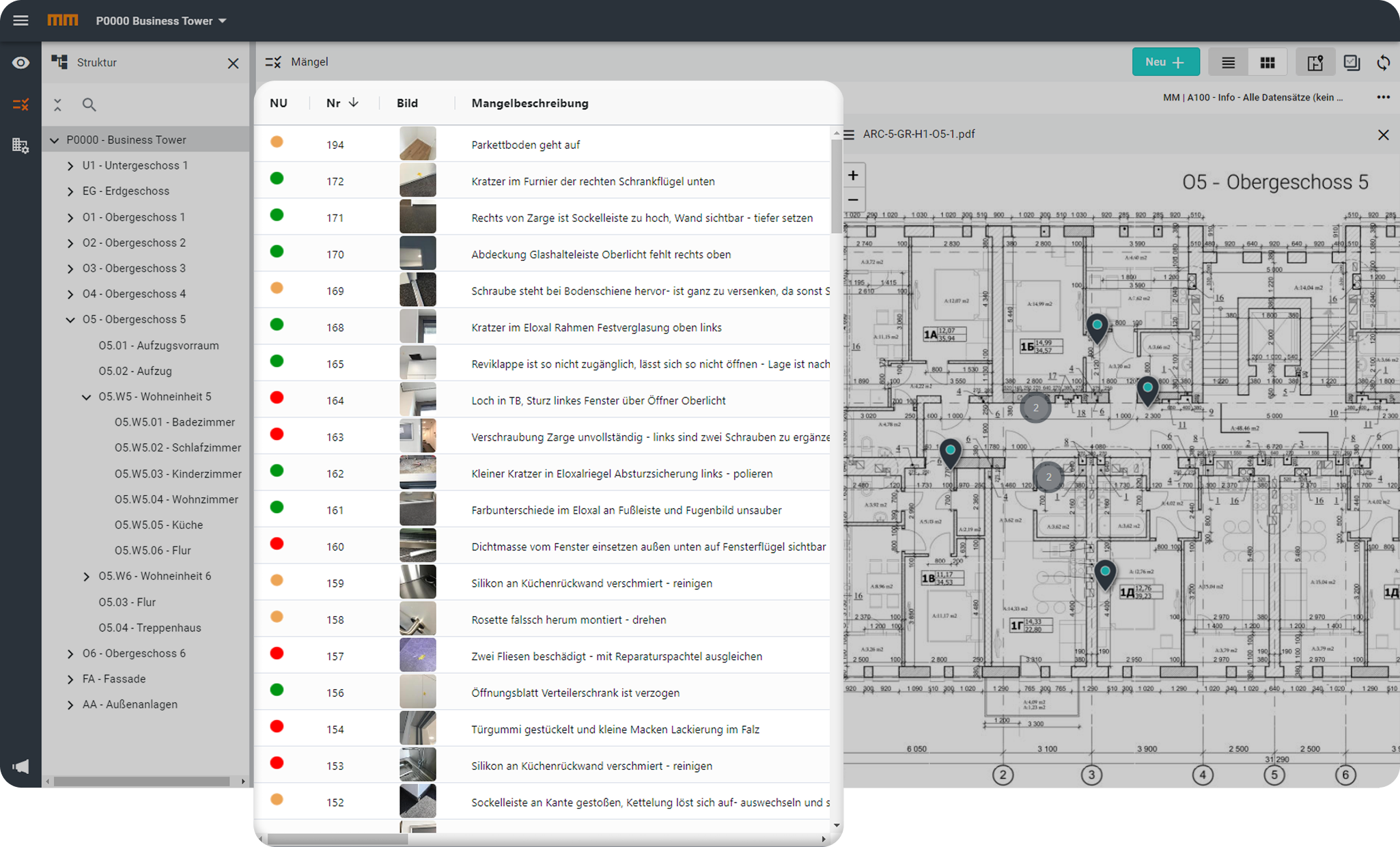Open the checkmark report icon in toolbar
The width and height of the screenshot is (1400, 847).
click(x=1352, y=62)
